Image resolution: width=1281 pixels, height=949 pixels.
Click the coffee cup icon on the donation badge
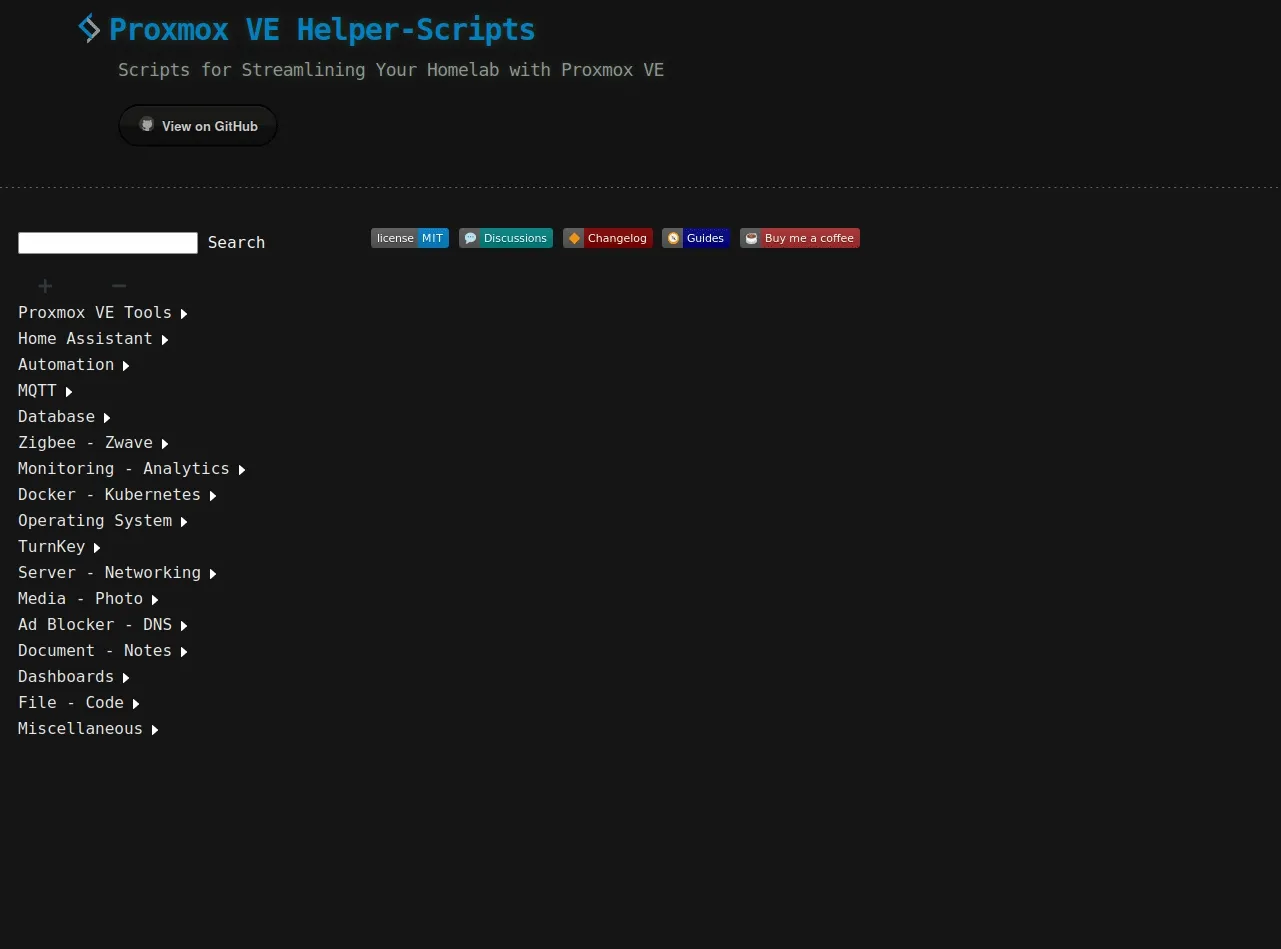(750, 238)
